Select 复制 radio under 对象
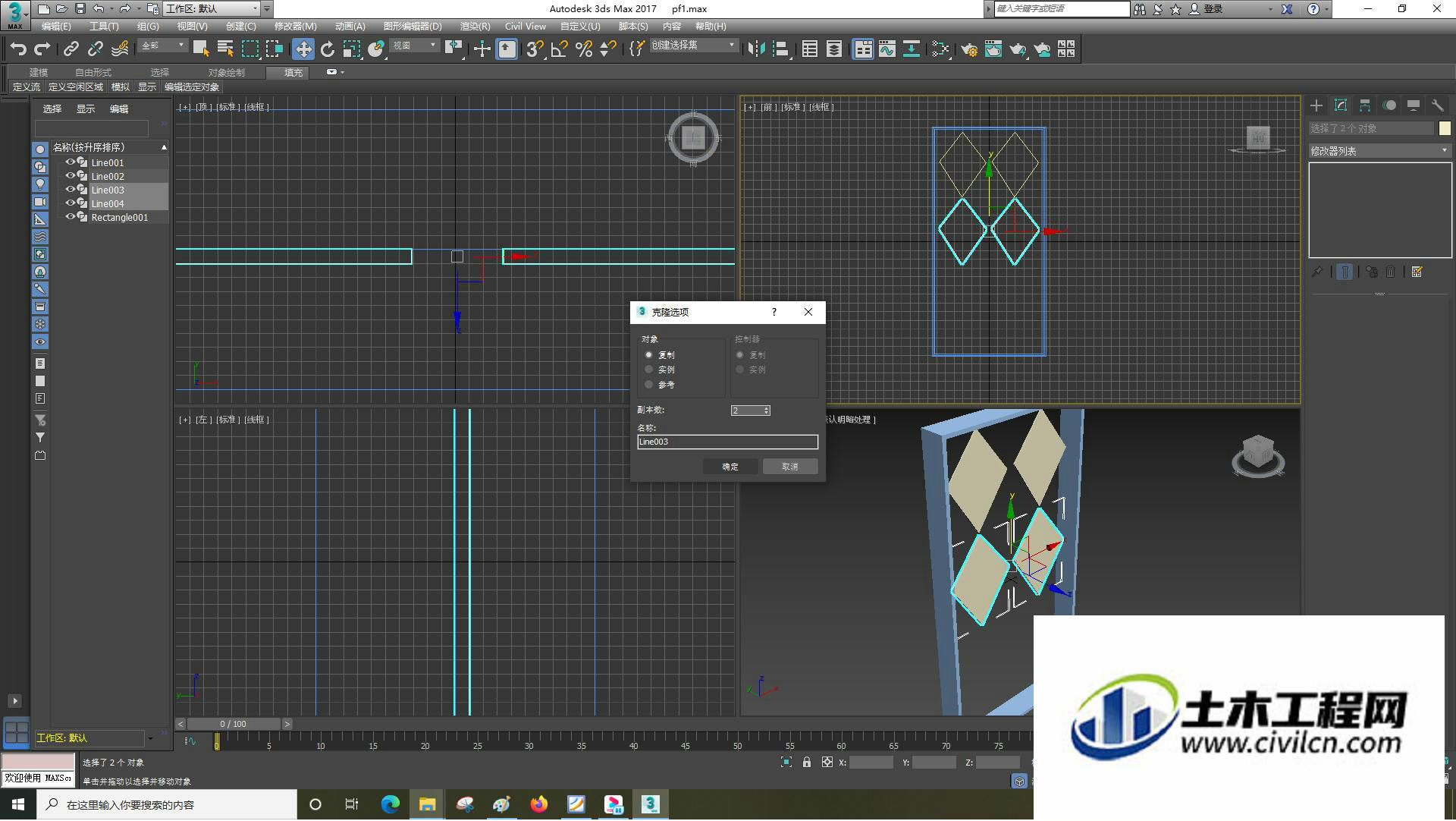 [x=648, y=355]
